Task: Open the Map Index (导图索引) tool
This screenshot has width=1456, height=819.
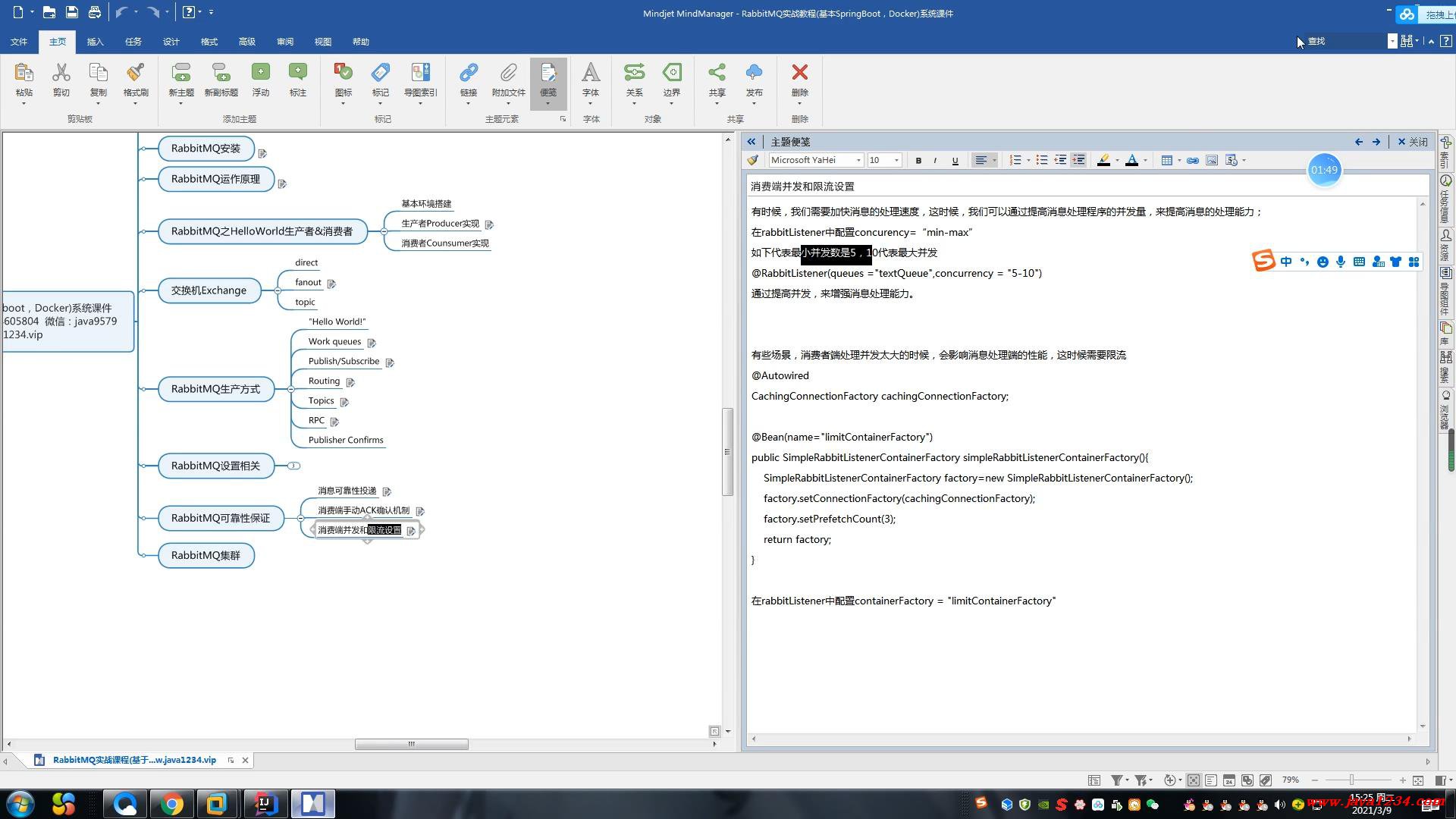Action: pyautogui.click(x=420, y=73)
